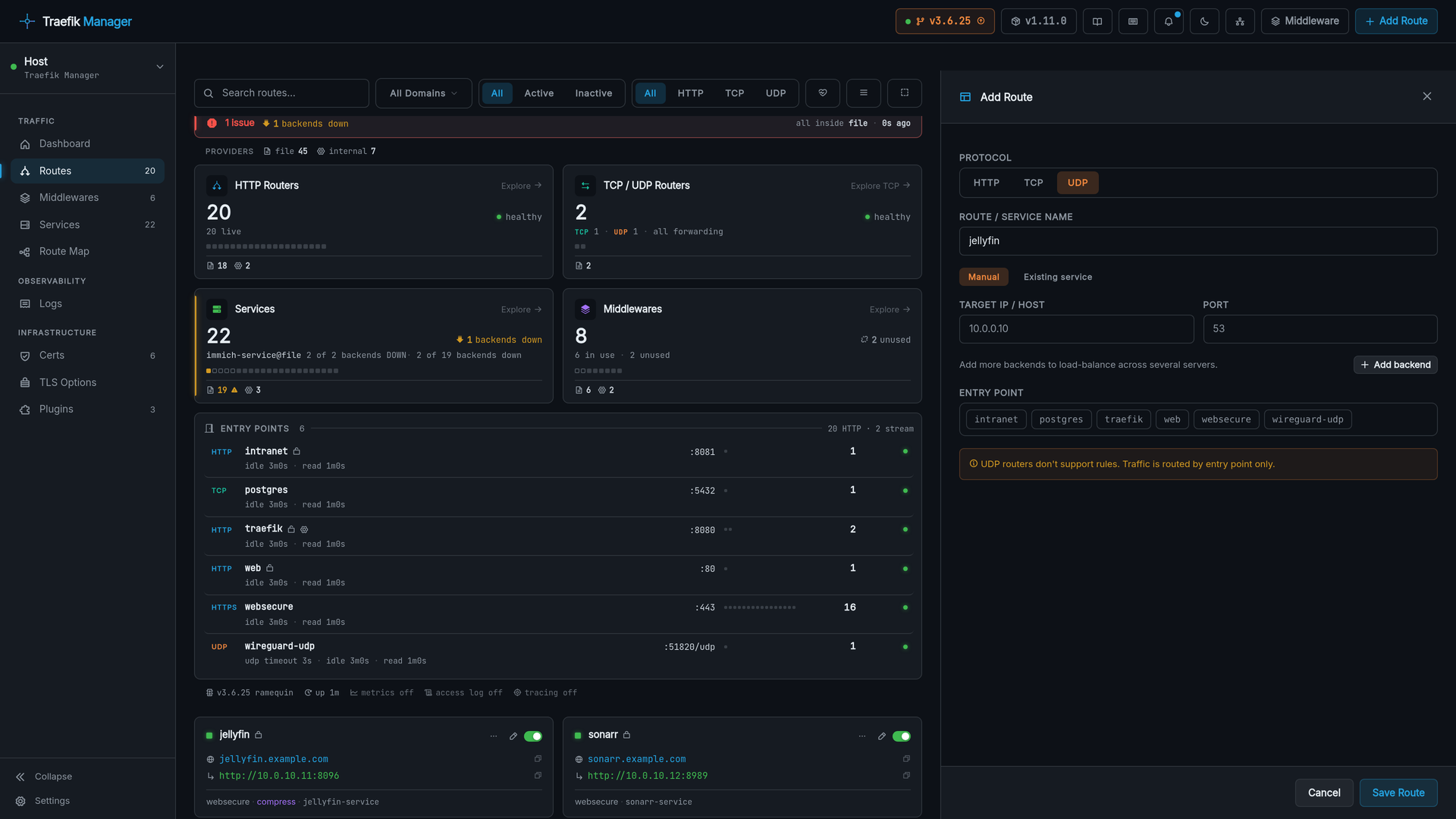Click the Route / Service Name field
Image resolution: width=1456 pixels, height=819 pixels.
[1198, 241]
